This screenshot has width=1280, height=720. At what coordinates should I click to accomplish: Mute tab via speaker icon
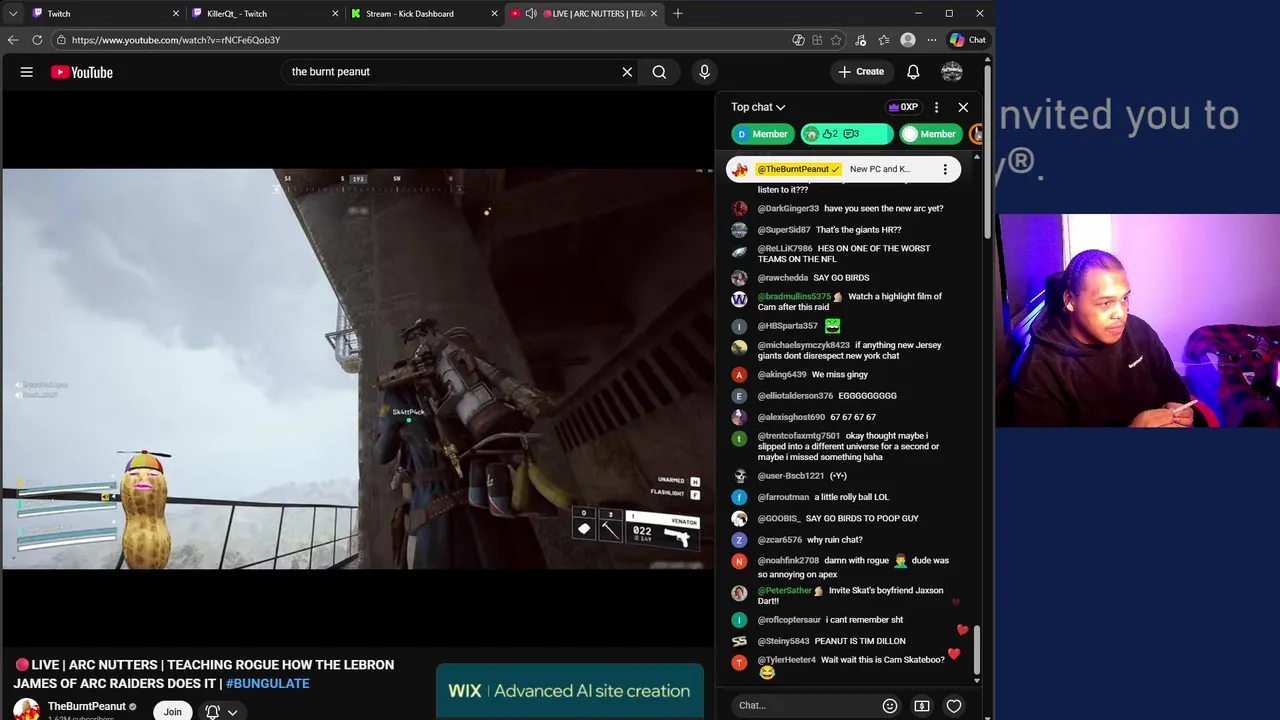(531, 13)
